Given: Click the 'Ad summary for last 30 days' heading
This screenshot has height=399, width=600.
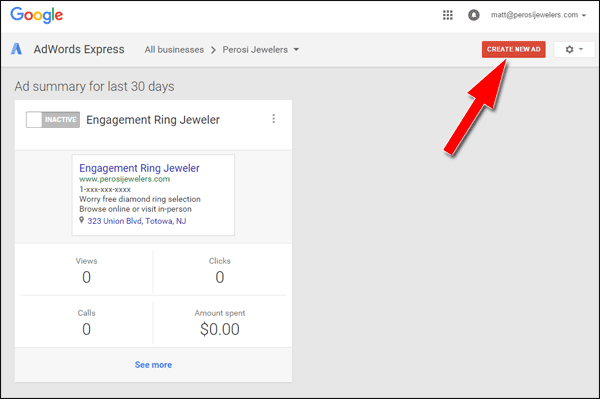Looking at the screenshot, I should point(94,86).
